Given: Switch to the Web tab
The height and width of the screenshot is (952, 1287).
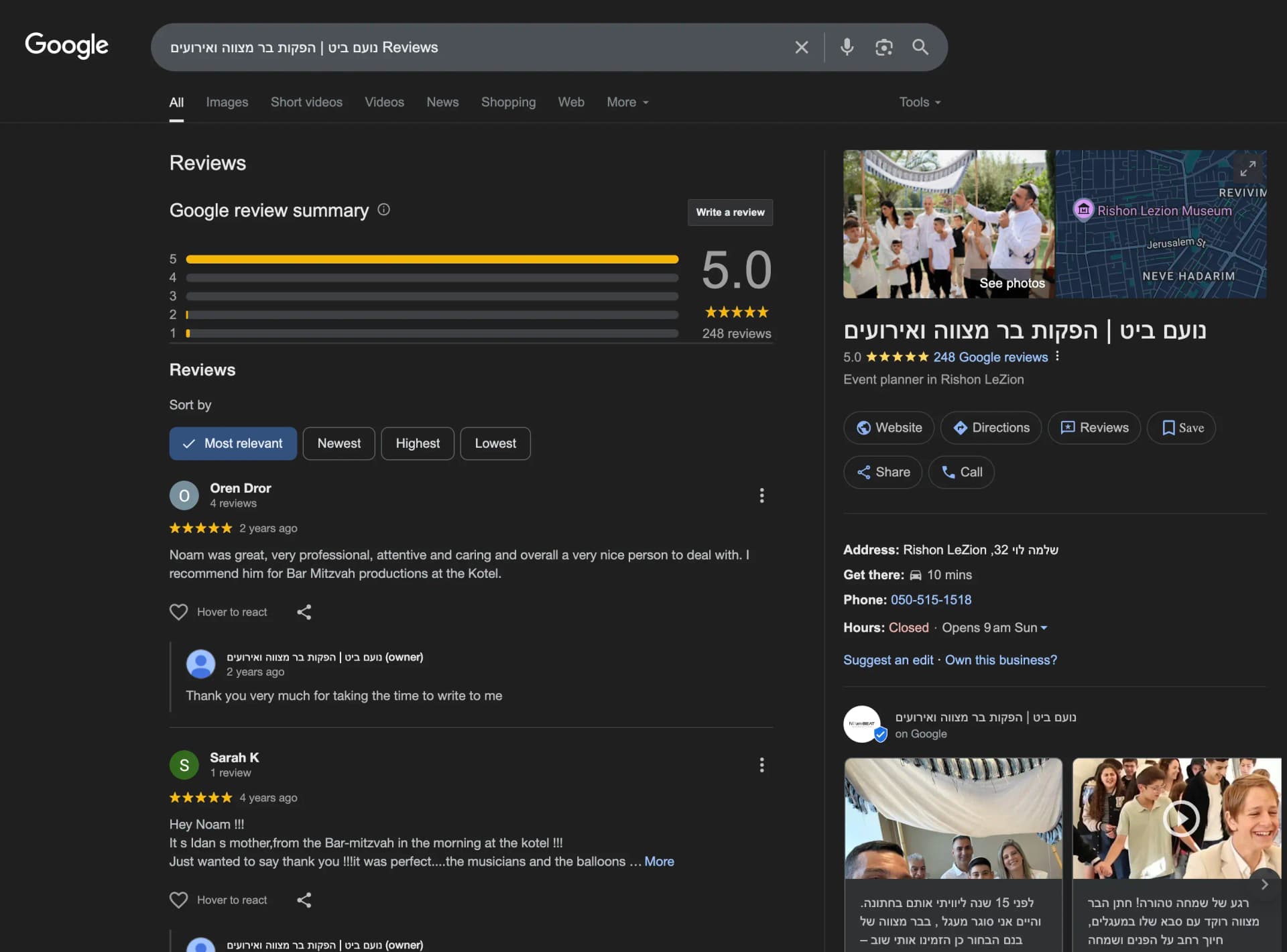Looking at the screenshot, I should tap(571, 102).
